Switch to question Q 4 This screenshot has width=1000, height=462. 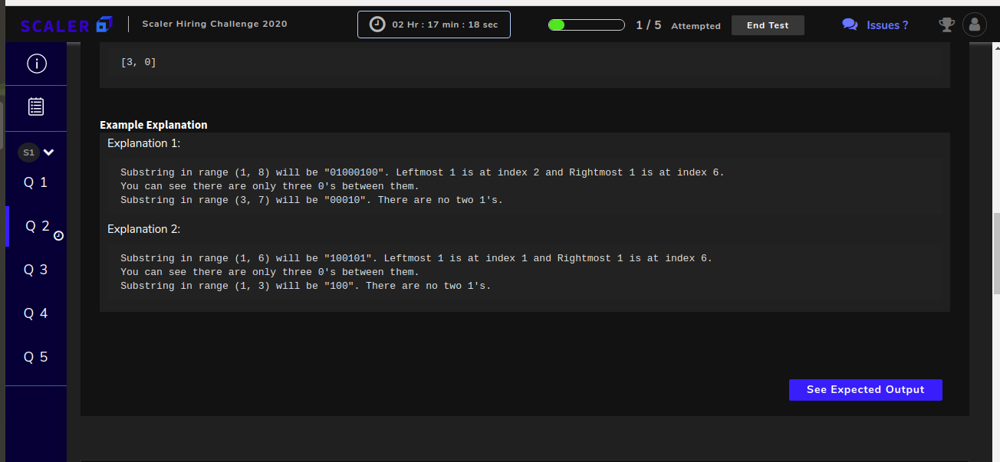[36, 313]
